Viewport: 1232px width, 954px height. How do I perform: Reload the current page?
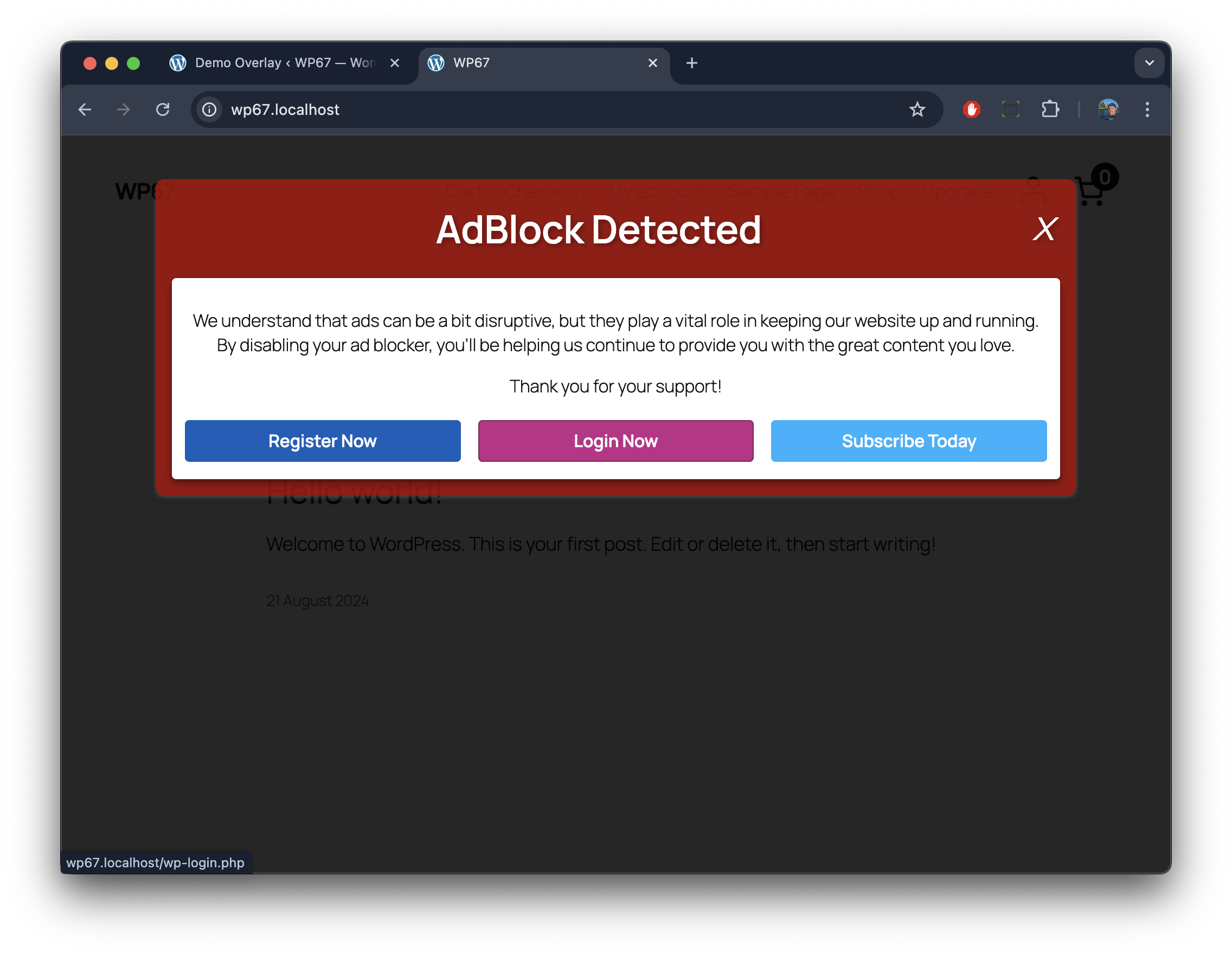[163, 109]
